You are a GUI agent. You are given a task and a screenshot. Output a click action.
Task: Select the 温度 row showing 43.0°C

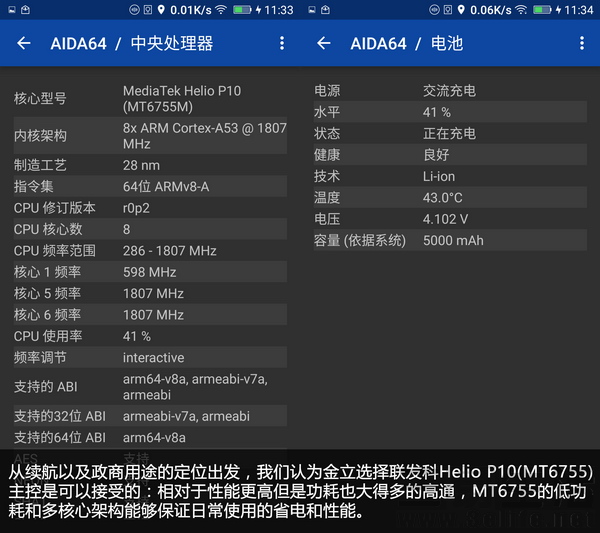(x=450, y=198)
